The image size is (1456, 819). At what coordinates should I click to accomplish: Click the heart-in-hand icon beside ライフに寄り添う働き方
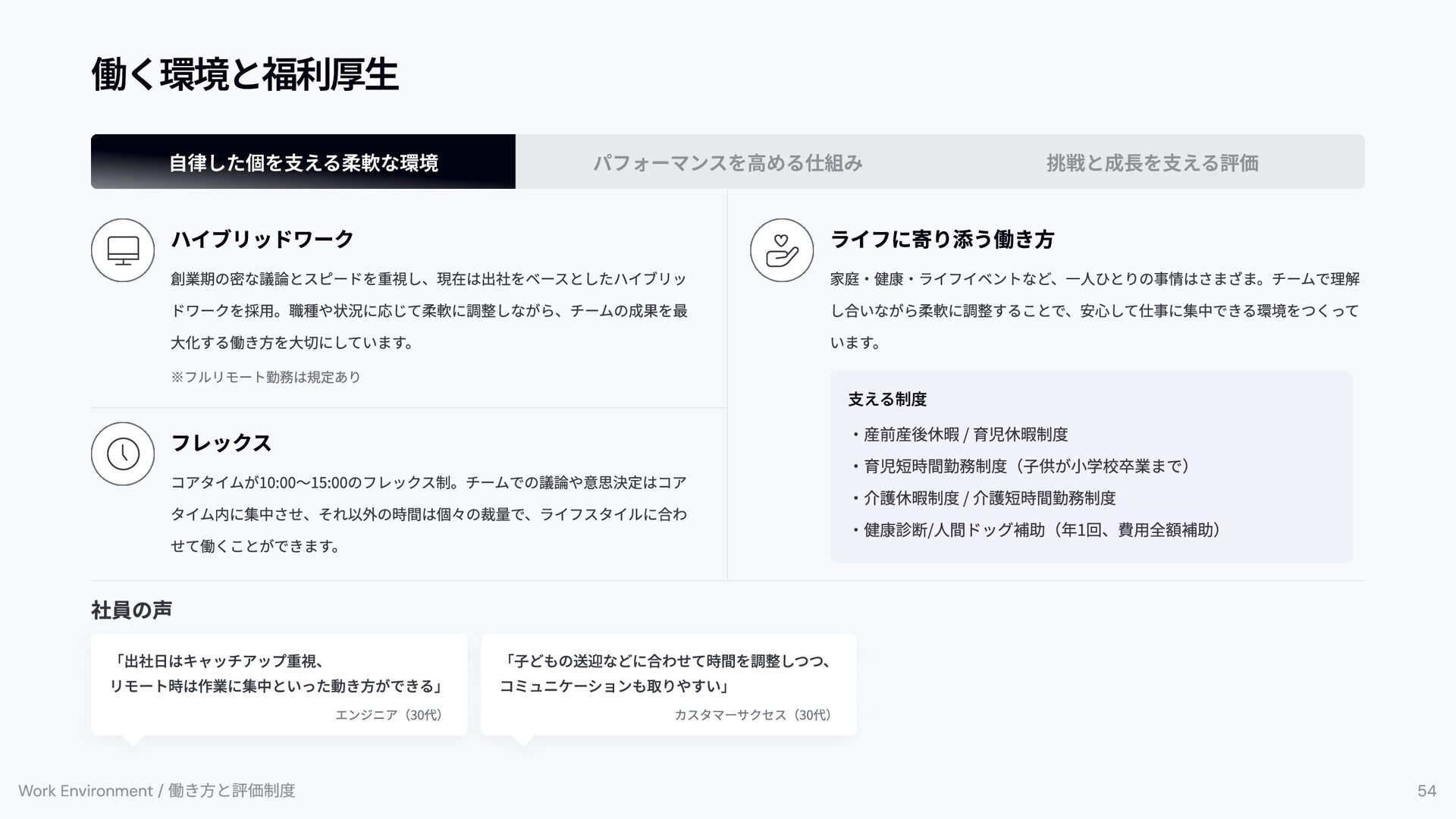point(782,250)
